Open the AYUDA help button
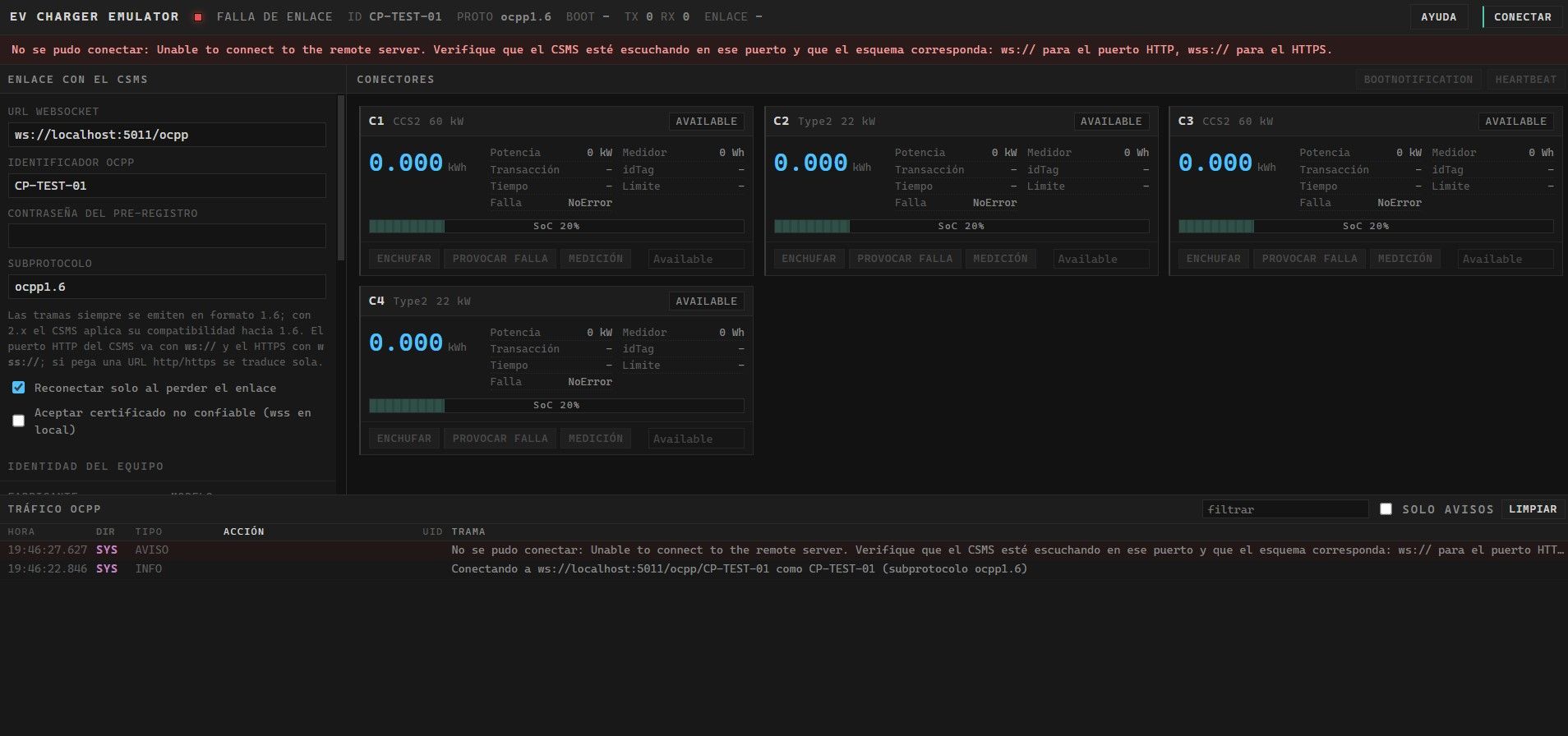This screenshot has height=736, width=1568. [1439, 17]
